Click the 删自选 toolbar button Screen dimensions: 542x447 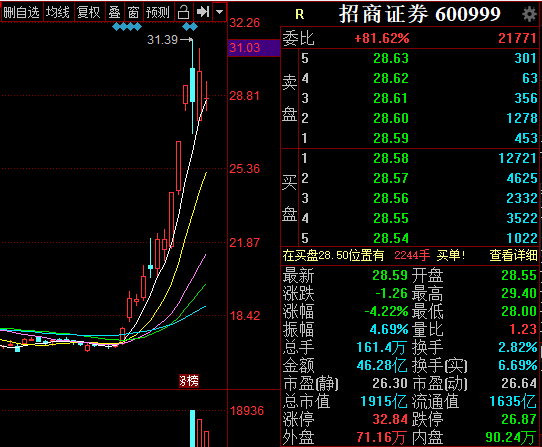point(21,12)
